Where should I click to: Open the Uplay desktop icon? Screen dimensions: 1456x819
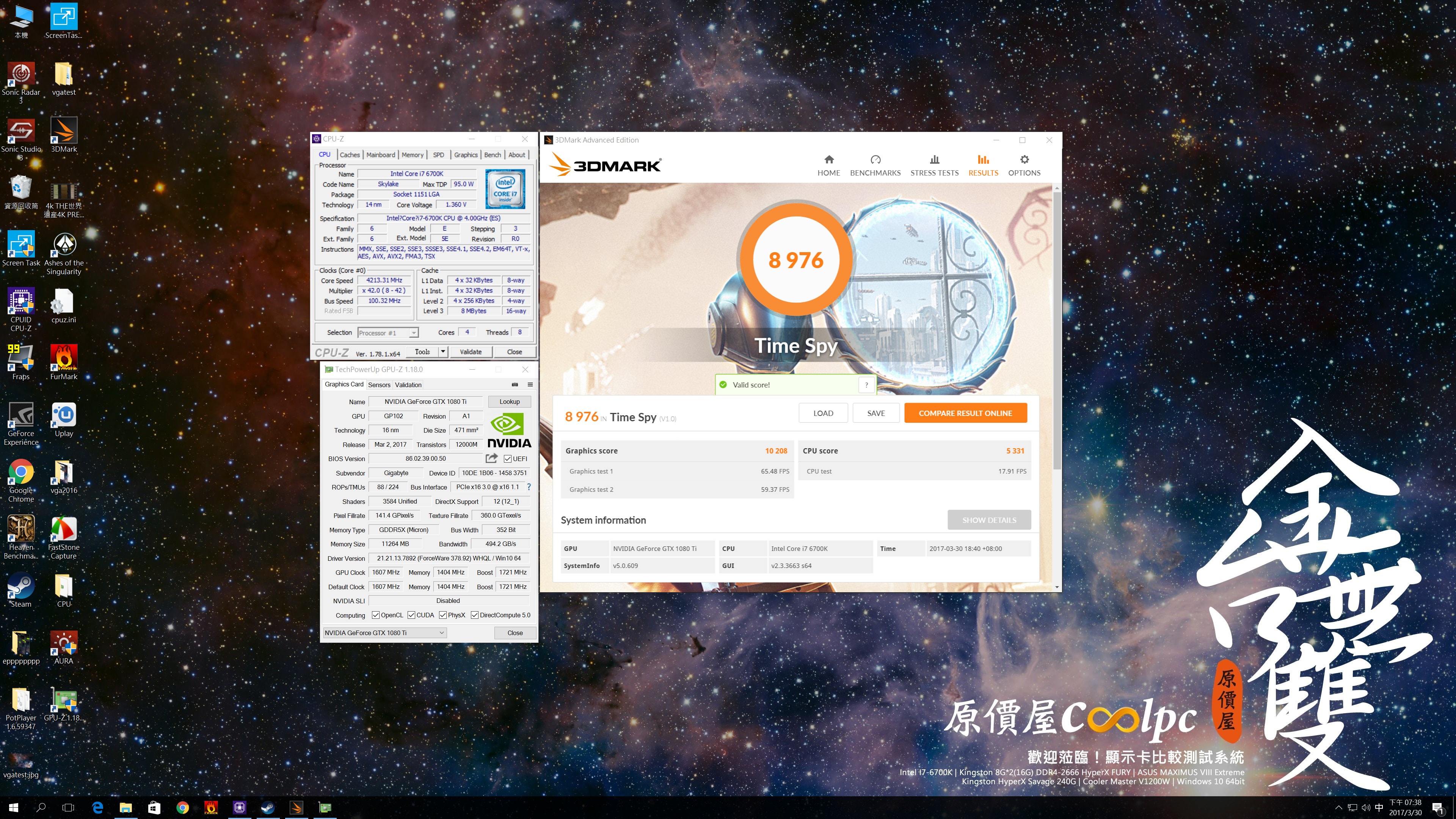coord(64,420)
